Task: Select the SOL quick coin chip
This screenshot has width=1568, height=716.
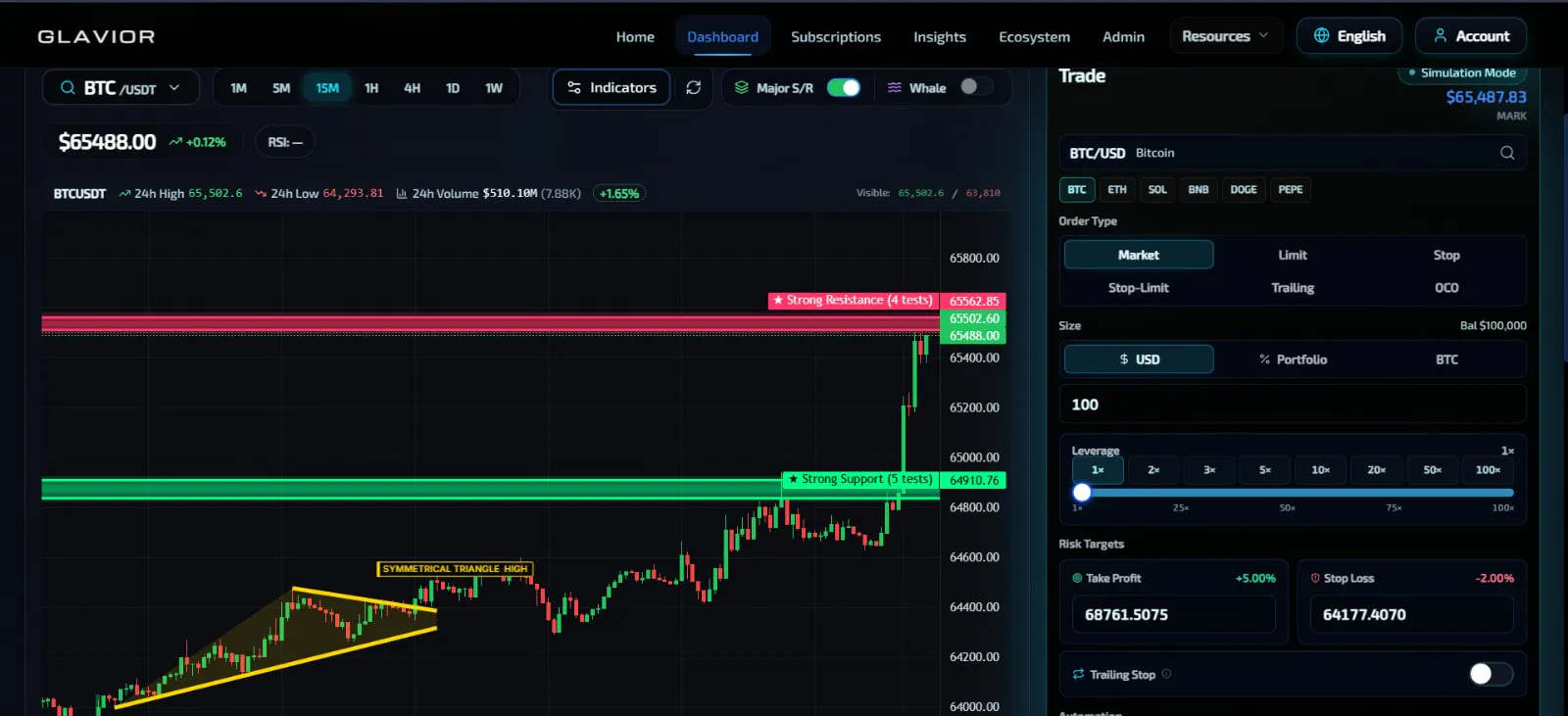Action: pos(1157,190)
